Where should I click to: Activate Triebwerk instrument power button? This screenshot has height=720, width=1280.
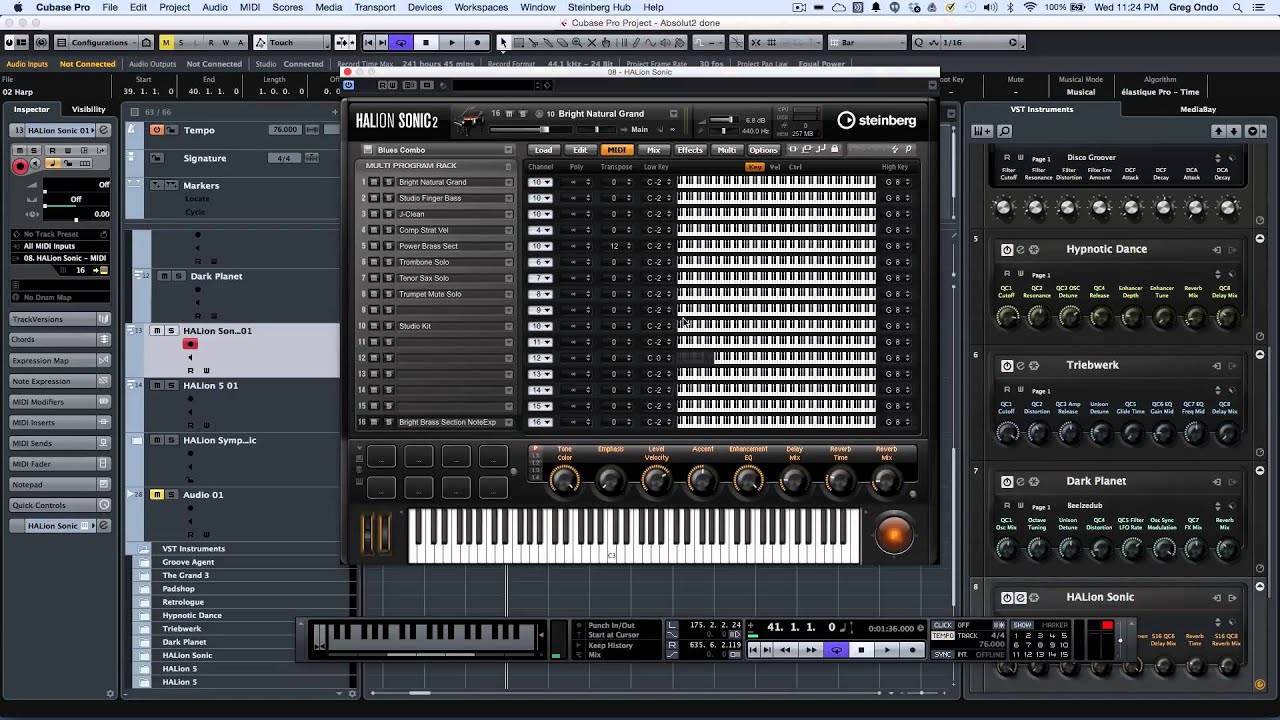click(1007, 366)
